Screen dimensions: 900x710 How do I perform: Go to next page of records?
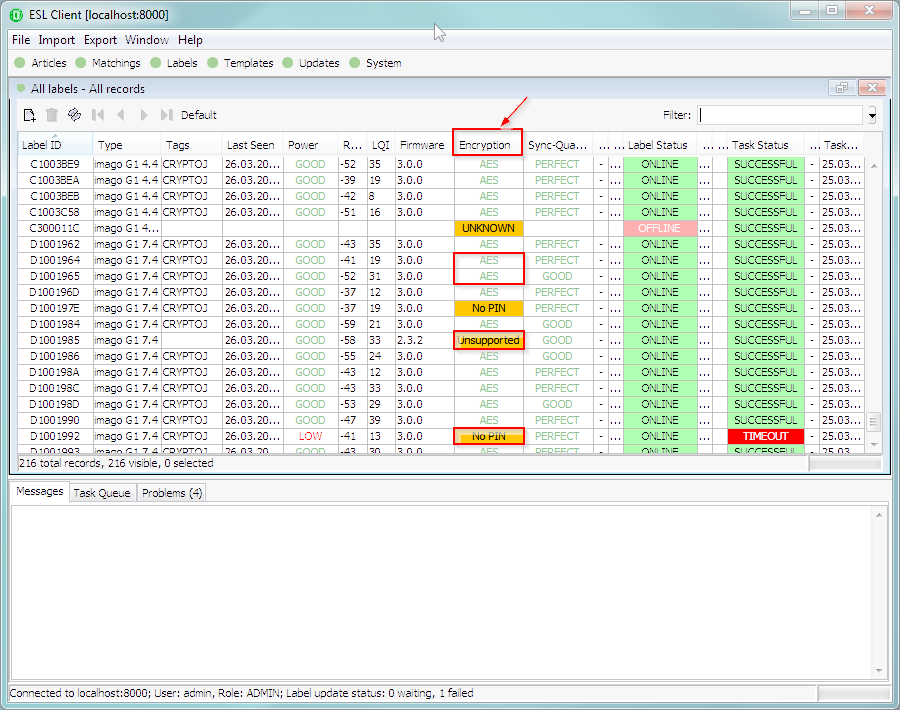[143, 115]
